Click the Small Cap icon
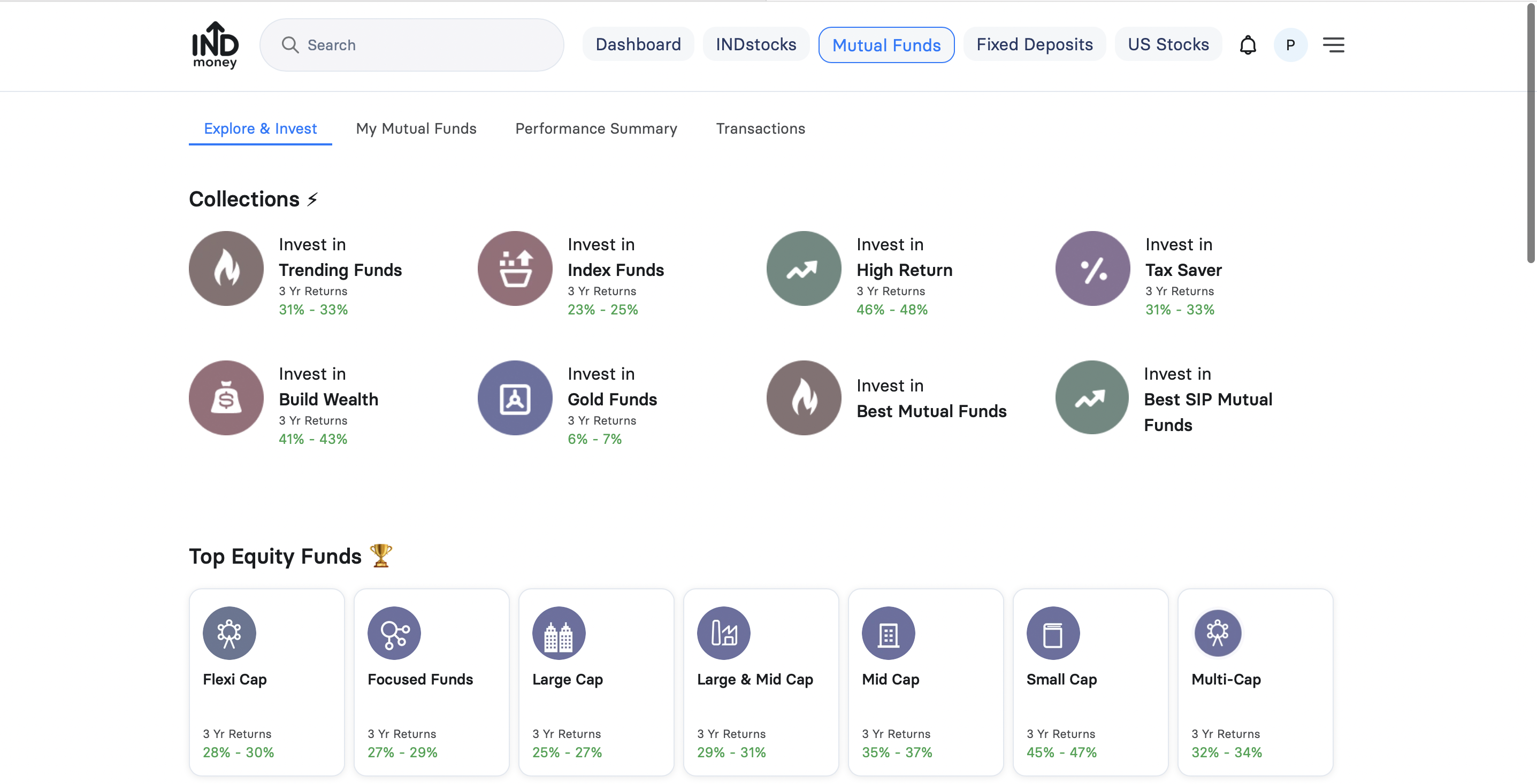 pos(1052,633)
